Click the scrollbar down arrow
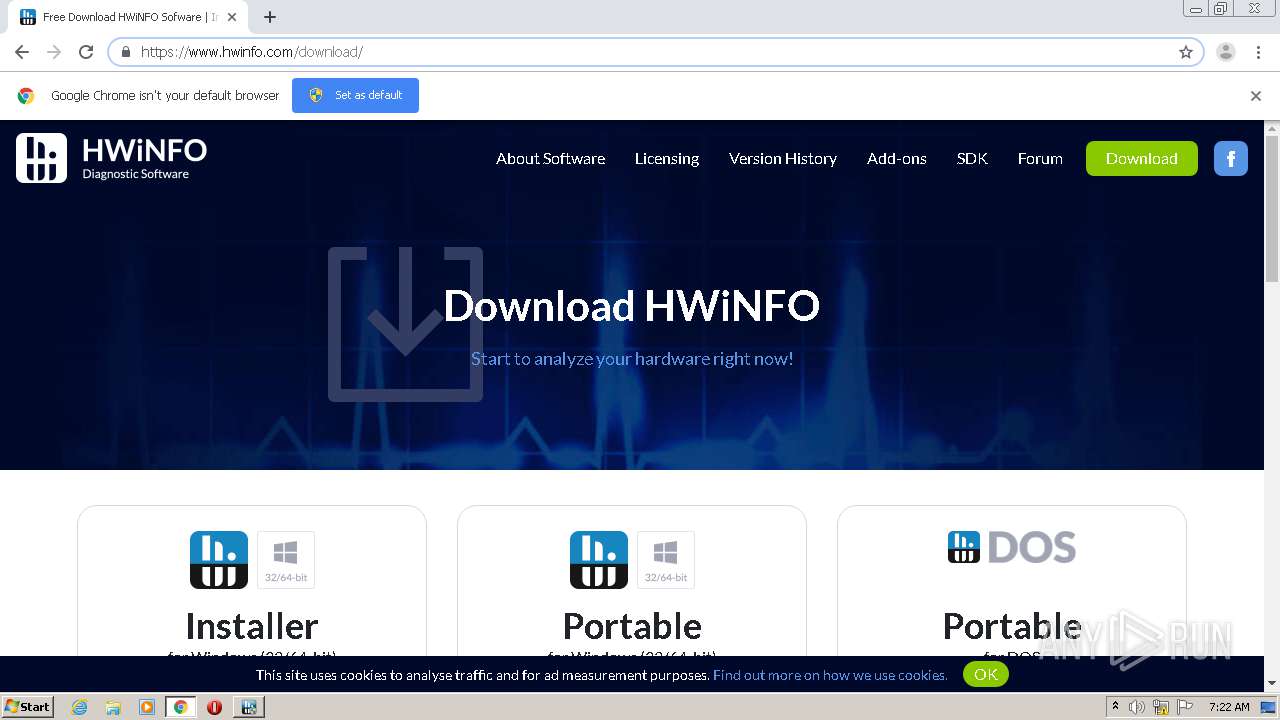 (1272, 684)
